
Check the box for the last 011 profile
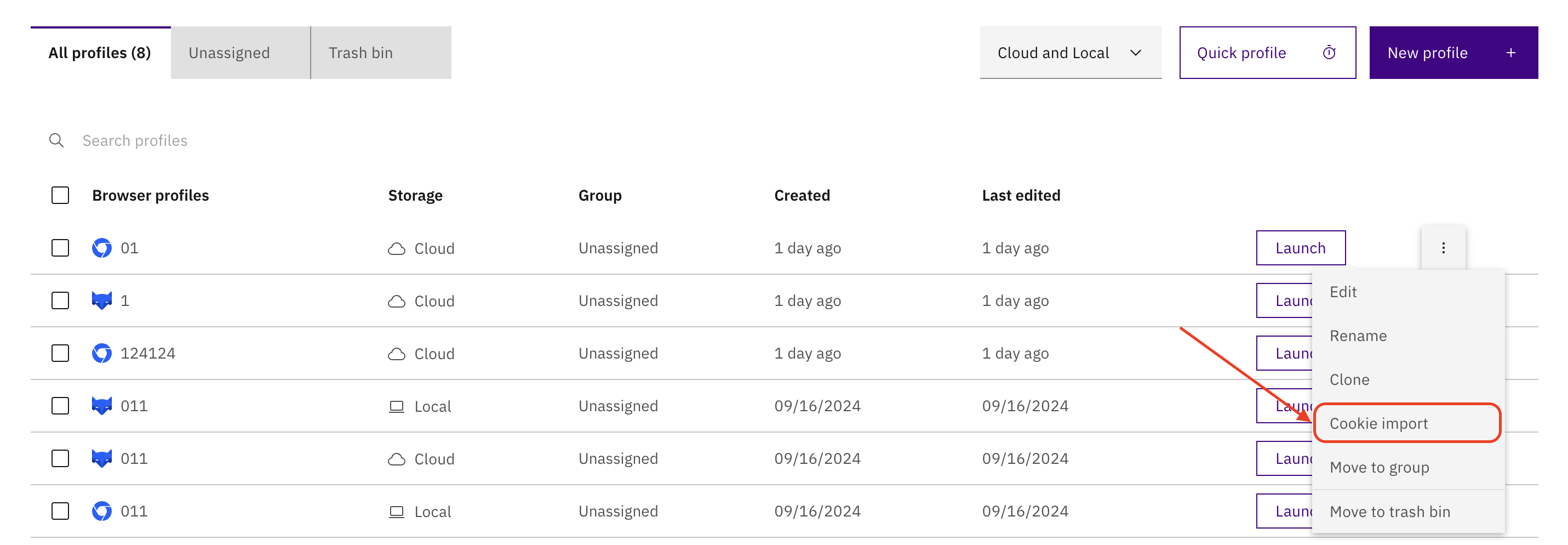(x=60, y=511)
